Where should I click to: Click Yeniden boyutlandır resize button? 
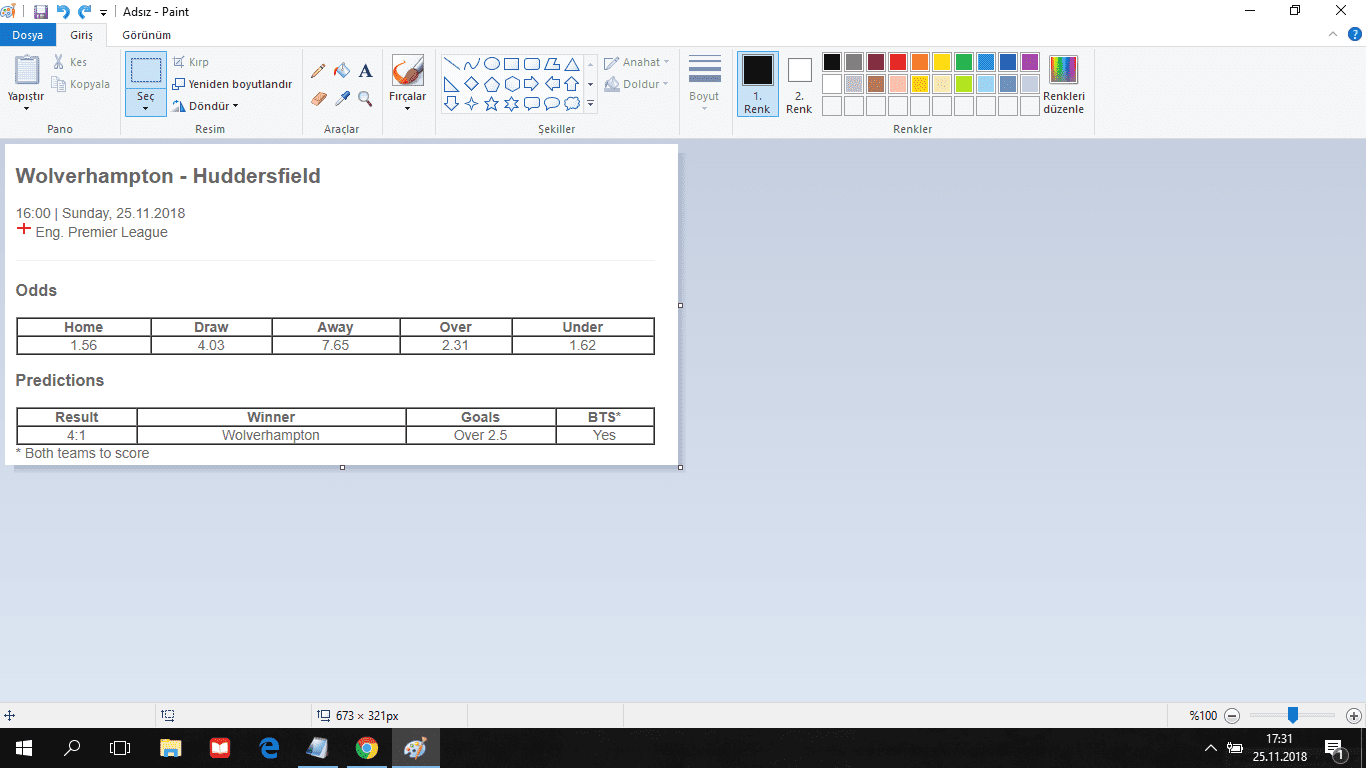coord(232,84)
